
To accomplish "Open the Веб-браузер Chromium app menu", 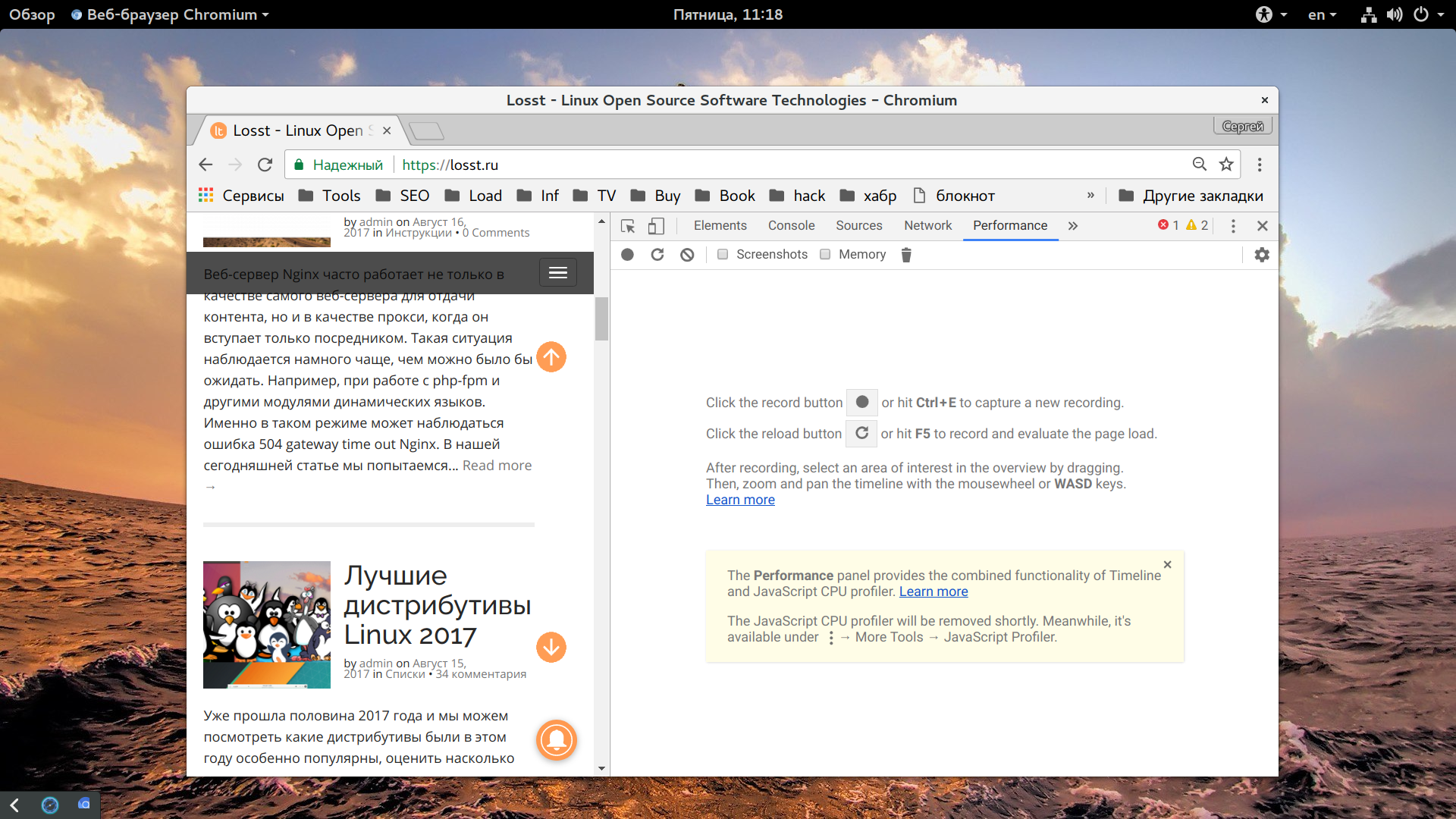I will click(170, 14).
